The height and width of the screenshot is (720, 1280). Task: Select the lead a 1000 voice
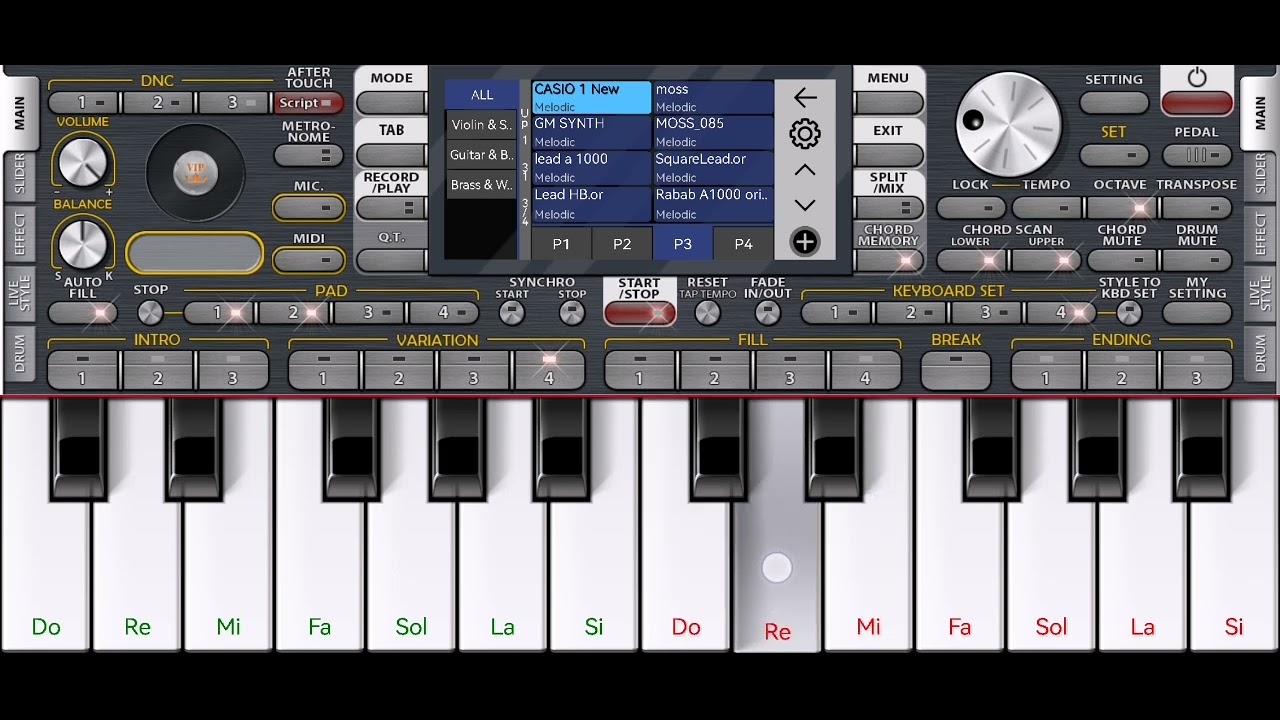click(591, 168)
